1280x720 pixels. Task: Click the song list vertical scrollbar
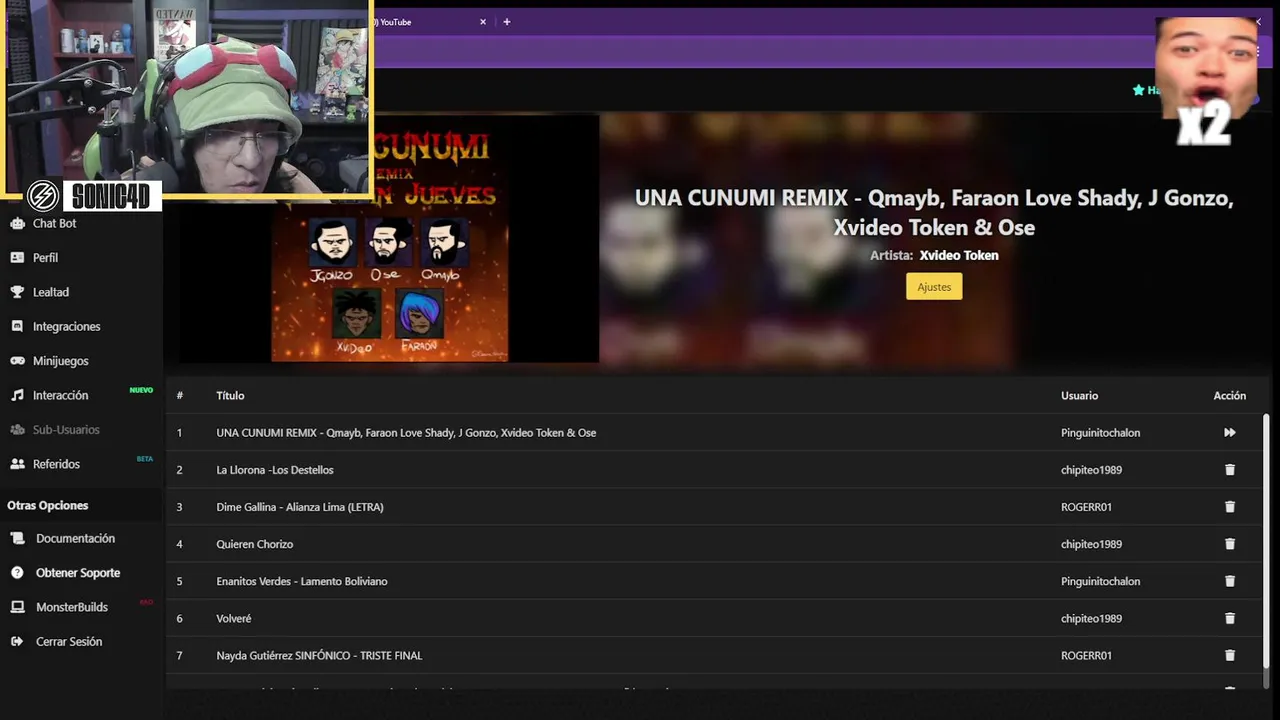pos(1266,540)
